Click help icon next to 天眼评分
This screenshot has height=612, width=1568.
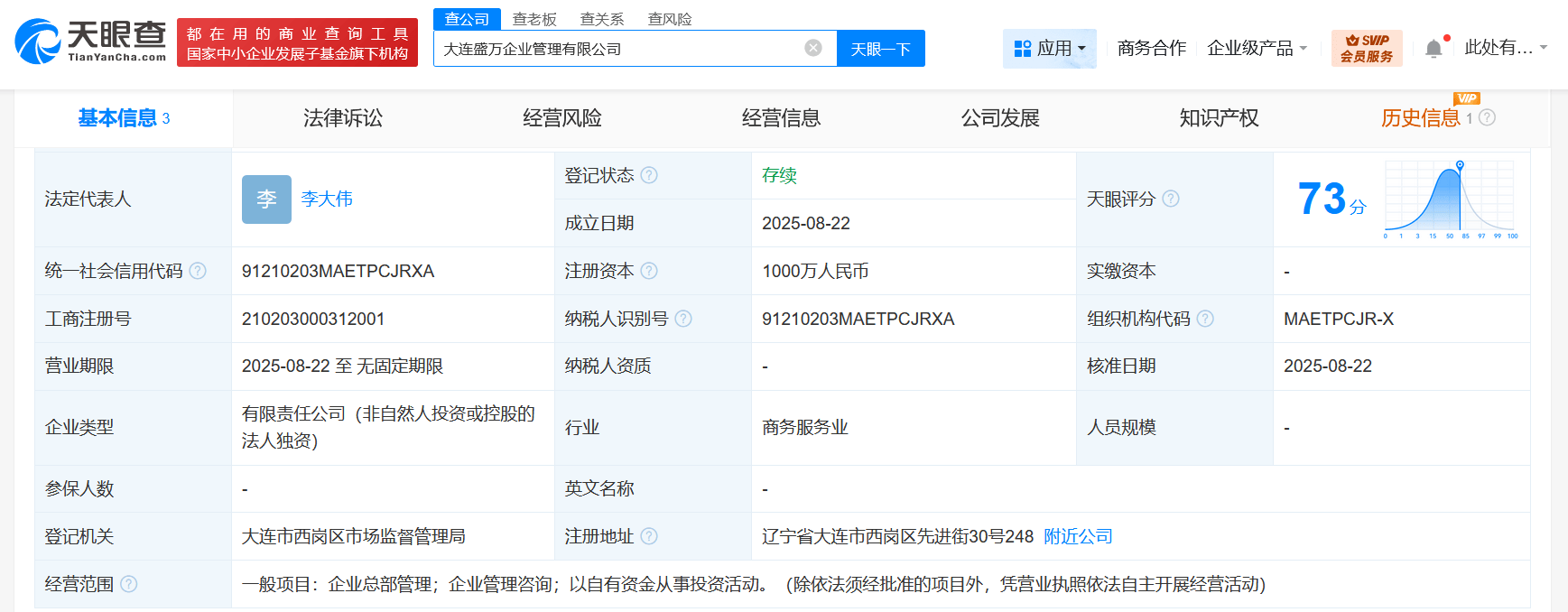click(1171, 199)
